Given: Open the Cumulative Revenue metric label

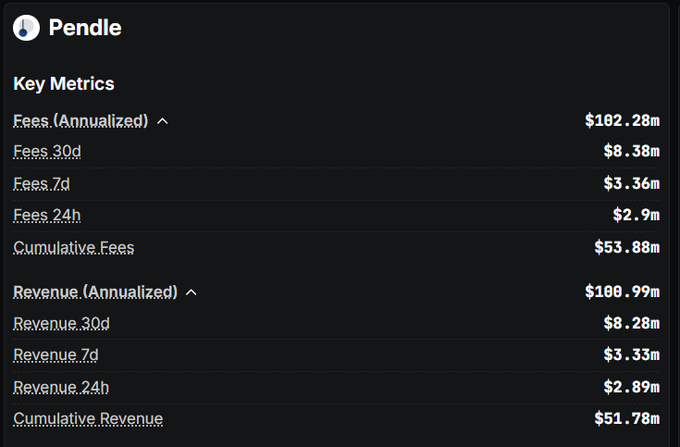Looking at the screenshot, I should point(88,418).
